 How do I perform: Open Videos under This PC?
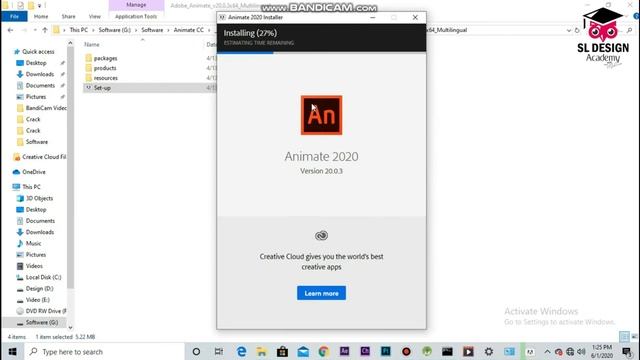pyautogui.click(x=34, y=266)
